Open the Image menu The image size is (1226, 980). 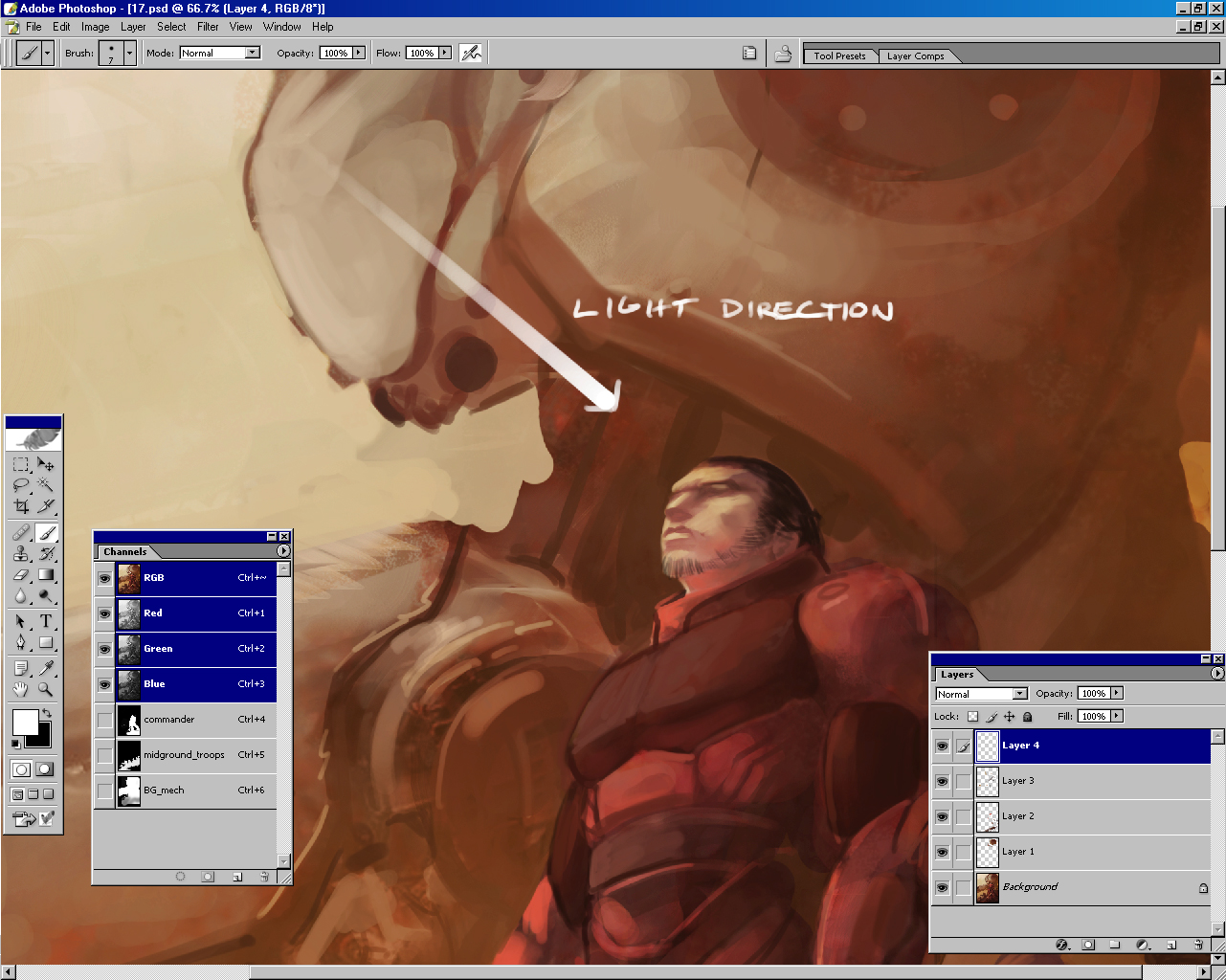point(95,27)
